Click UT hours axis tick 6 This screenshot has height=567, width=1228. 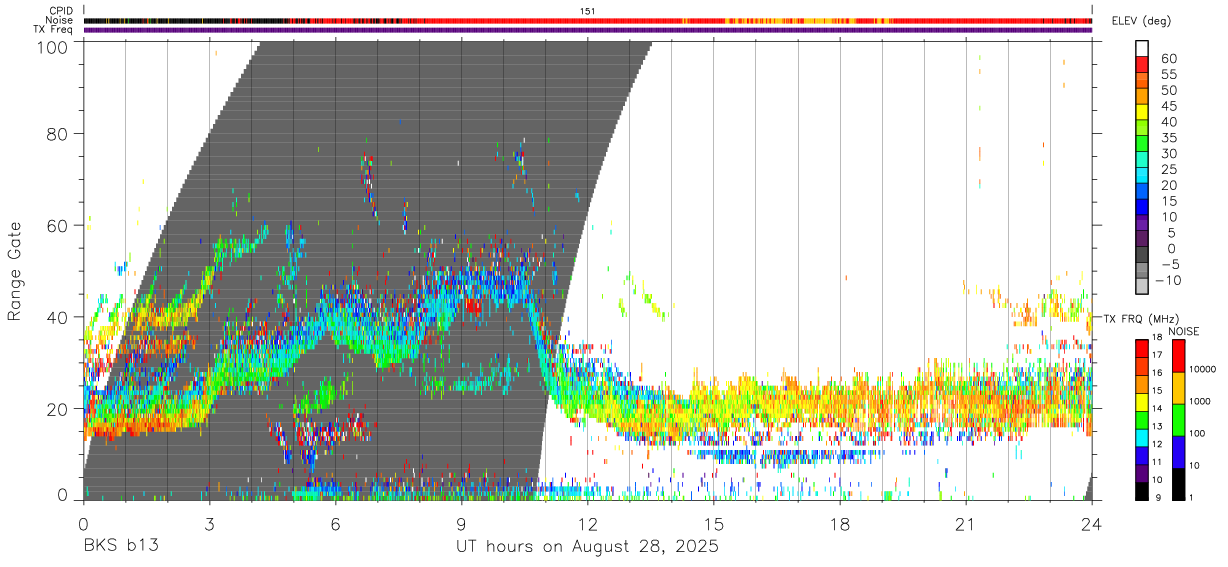coord(336,523)
